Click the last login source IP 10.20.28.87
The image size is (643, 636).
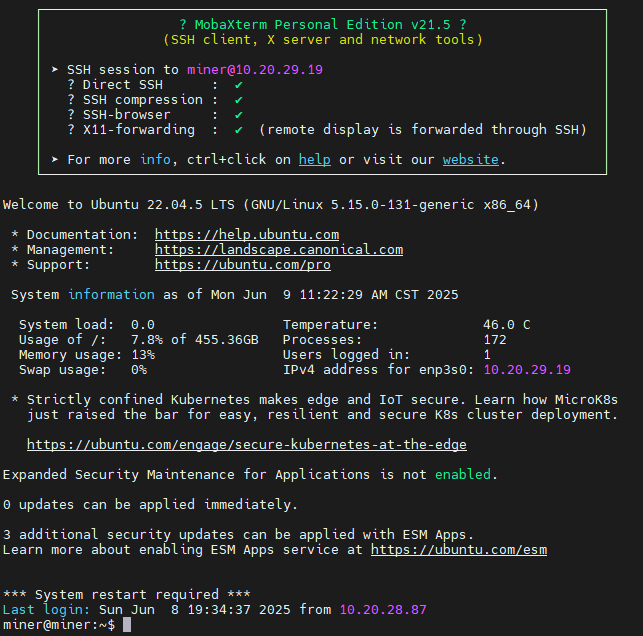[383, 610]
